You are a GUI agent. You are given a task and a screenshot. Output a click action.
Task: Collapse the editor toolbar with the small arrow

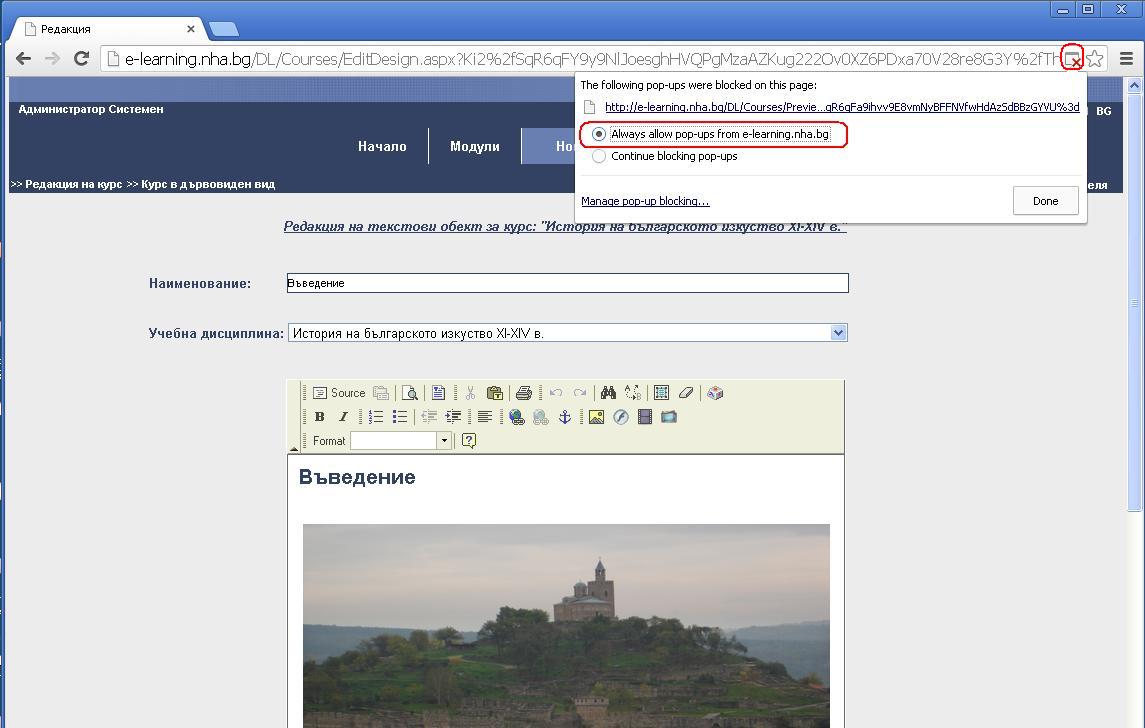click(x=294, y=448)
